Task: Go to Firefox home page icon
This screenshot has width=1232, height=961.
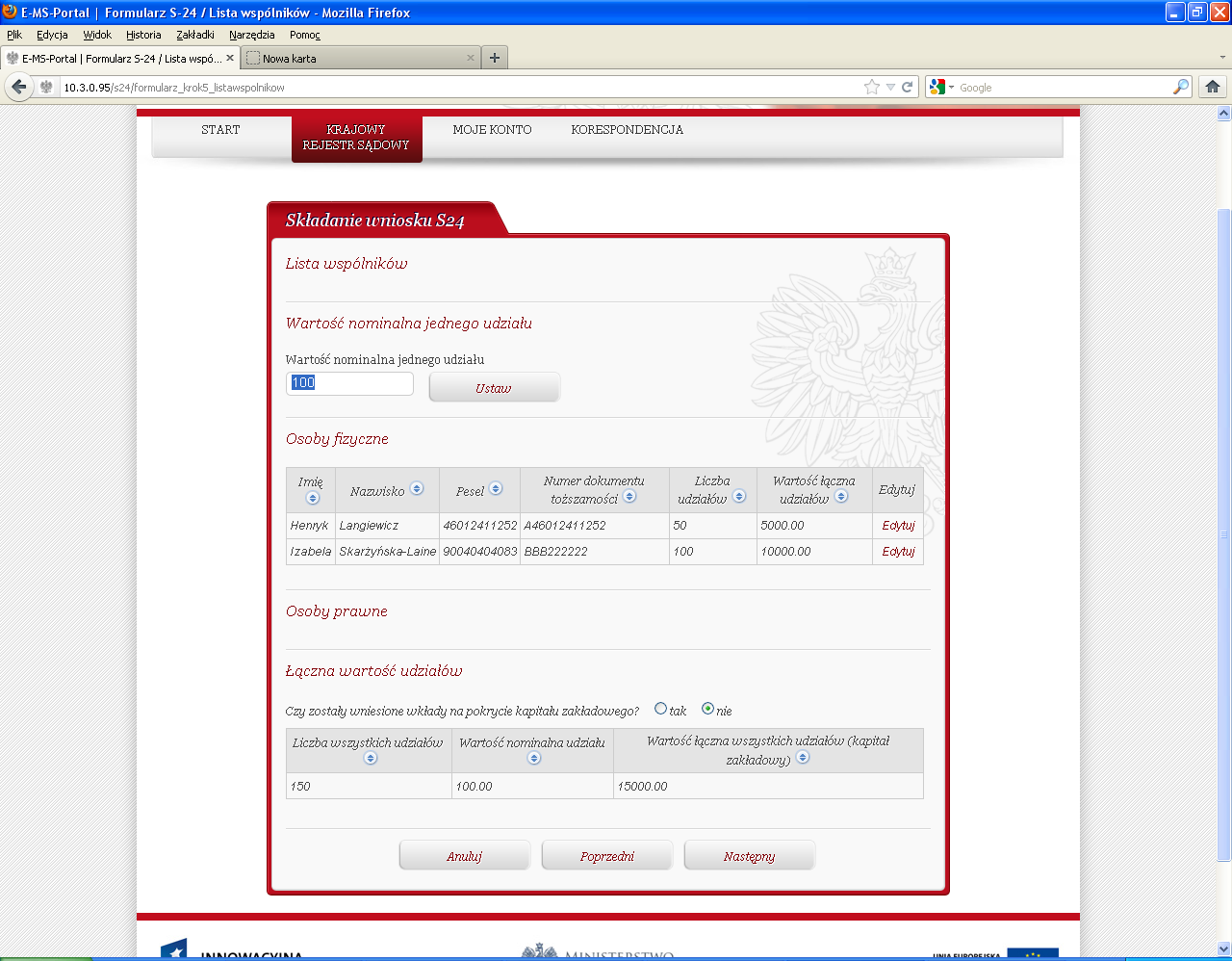Action: click(1213, 87)
